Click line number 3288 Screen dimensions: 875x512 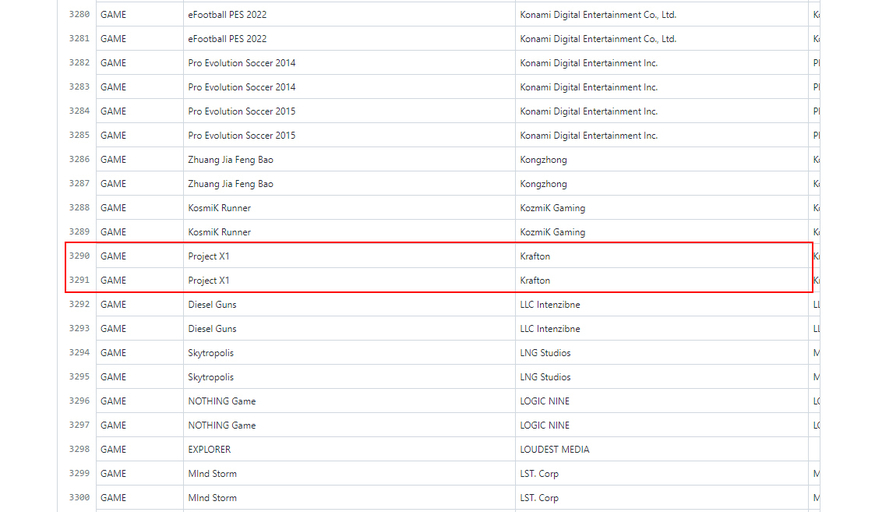click(79, 207)
